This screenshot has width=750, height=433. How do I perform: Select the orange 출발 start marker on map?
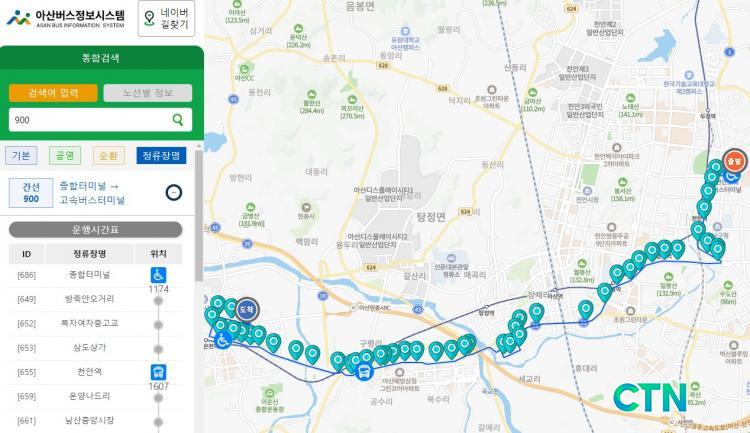(x=734, y=161)
